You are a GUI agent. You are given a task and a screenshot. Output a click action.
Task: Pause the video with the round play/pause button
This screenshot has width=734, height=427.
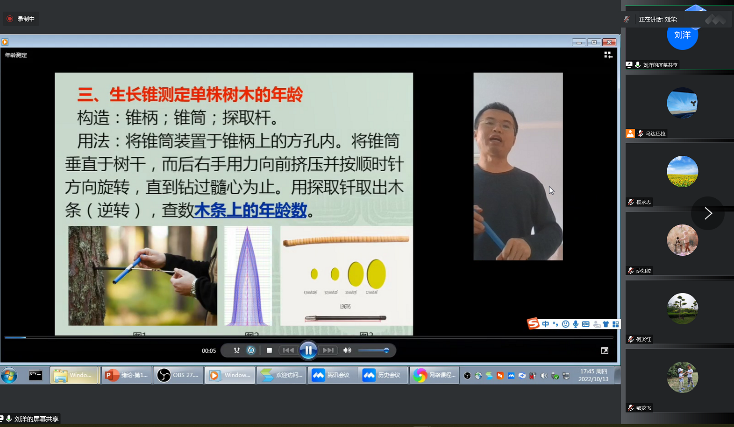pos(308,350)
